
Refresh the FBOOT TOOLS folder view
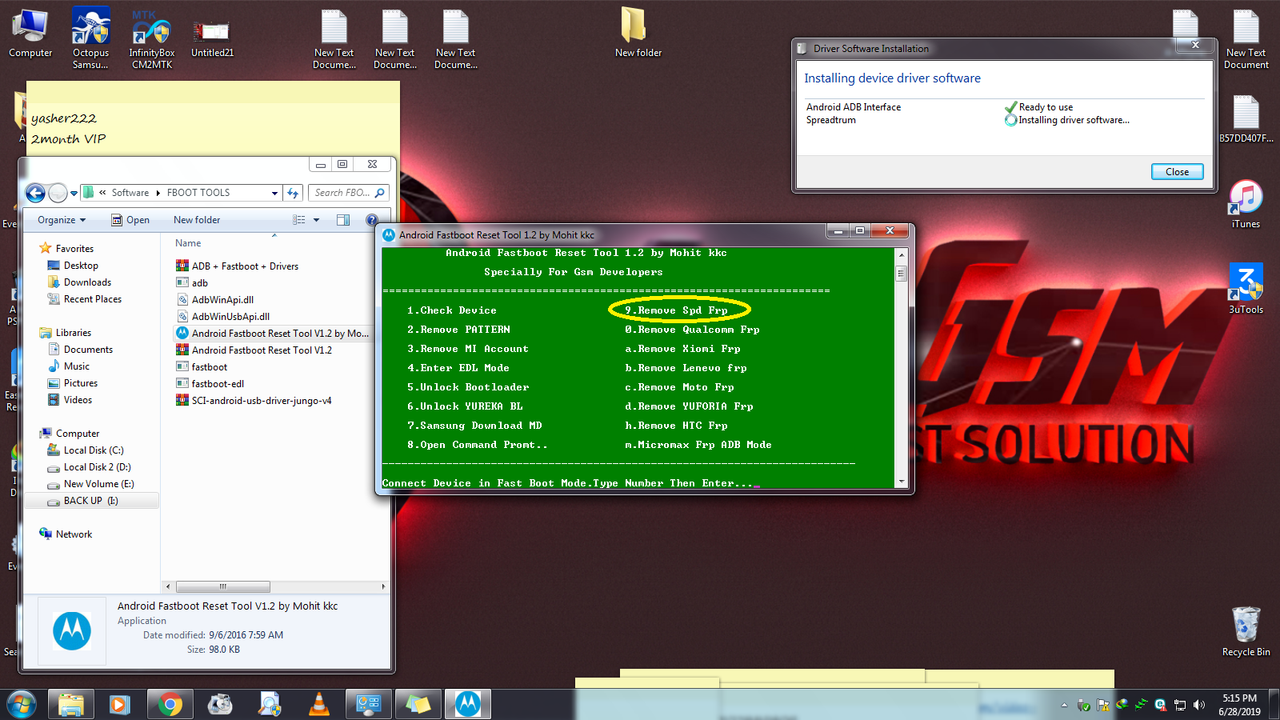293,193
